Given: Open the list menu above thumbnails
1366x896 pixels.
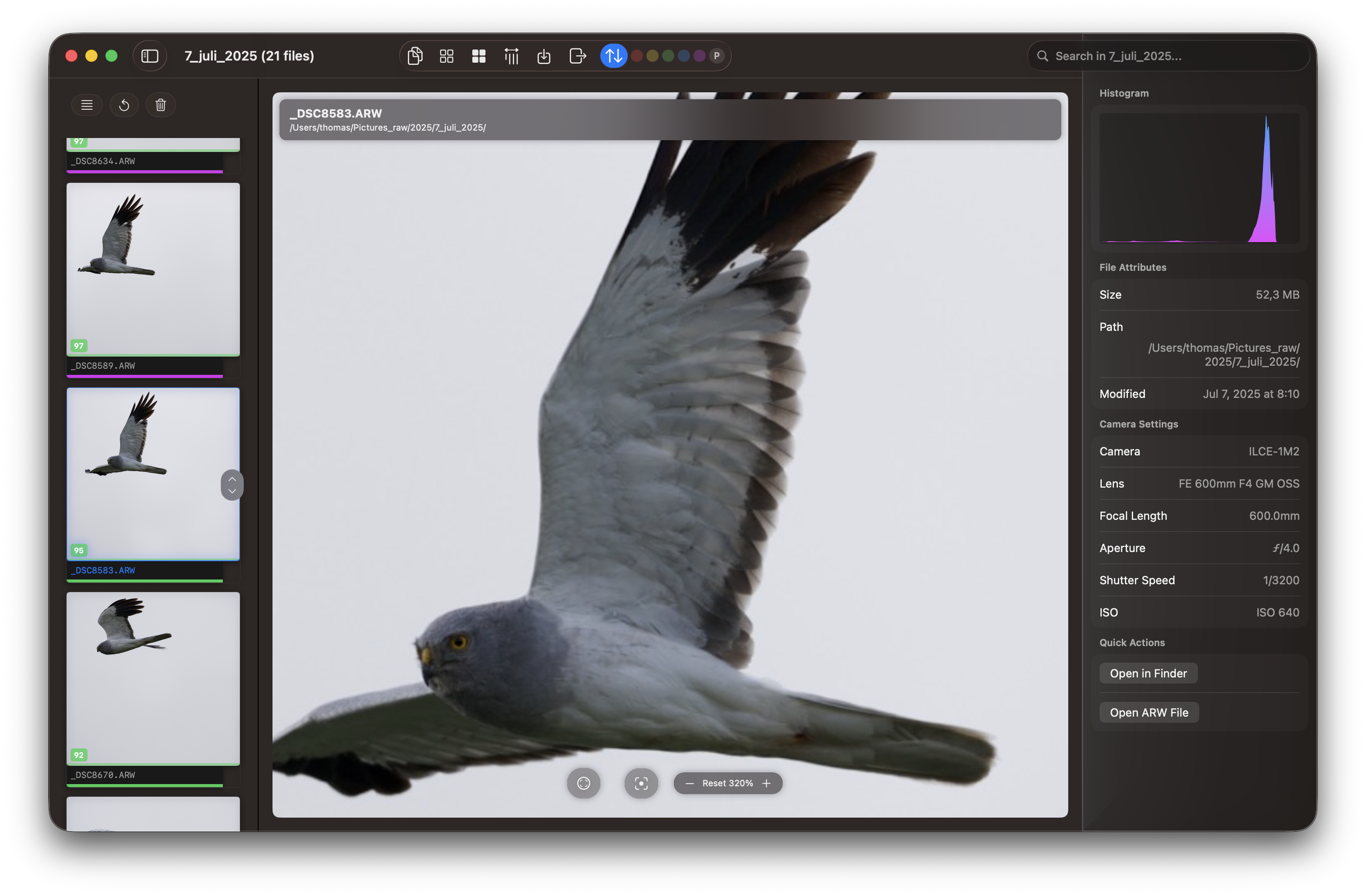Looking at the screenshot, I should 87,105.
